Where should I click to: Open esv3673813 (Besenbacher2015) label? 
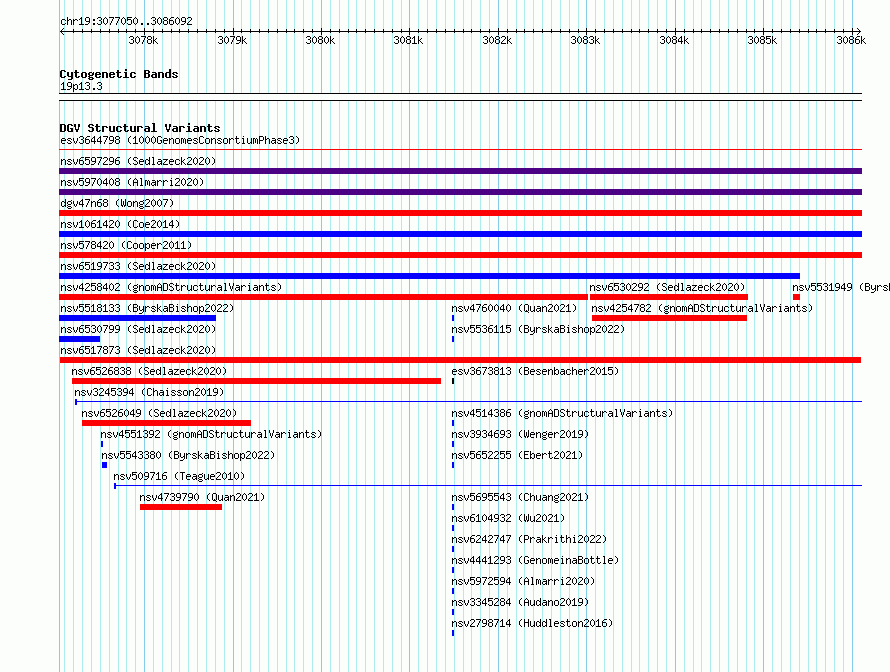(535, 371)
